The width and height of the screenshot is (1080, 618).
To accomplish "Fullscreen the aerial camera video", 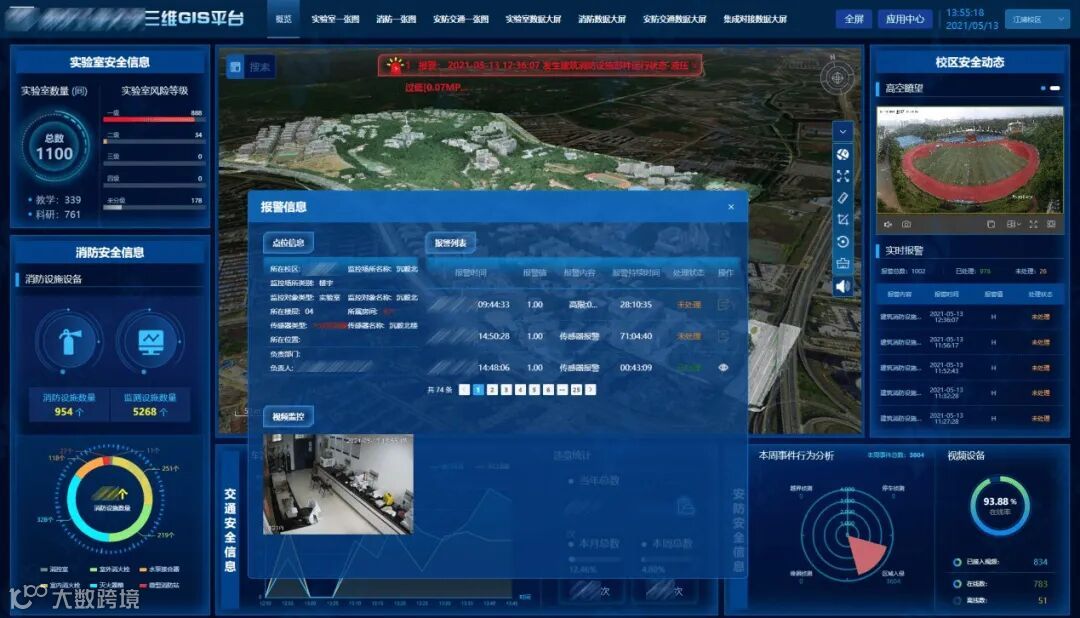I will tap(1033, 225).
